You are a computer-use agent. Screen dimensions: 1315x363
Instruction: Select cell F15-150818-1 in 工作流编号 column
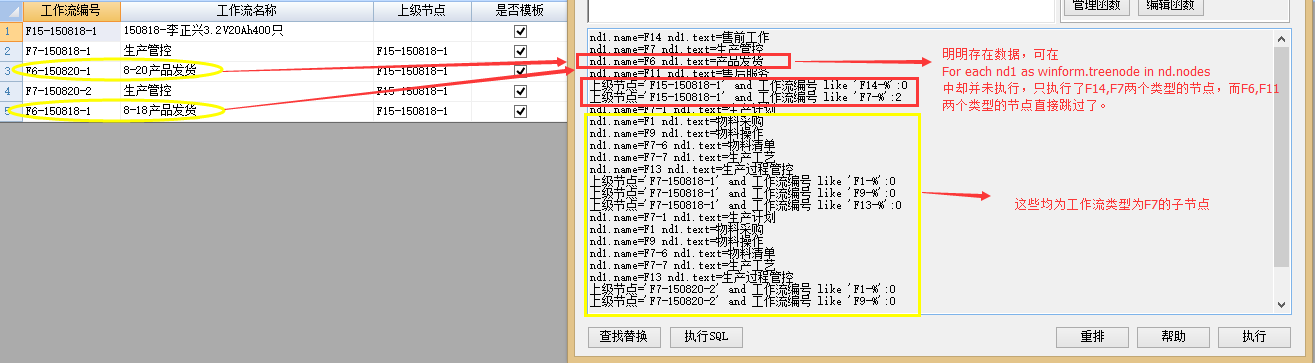[71, 31]
